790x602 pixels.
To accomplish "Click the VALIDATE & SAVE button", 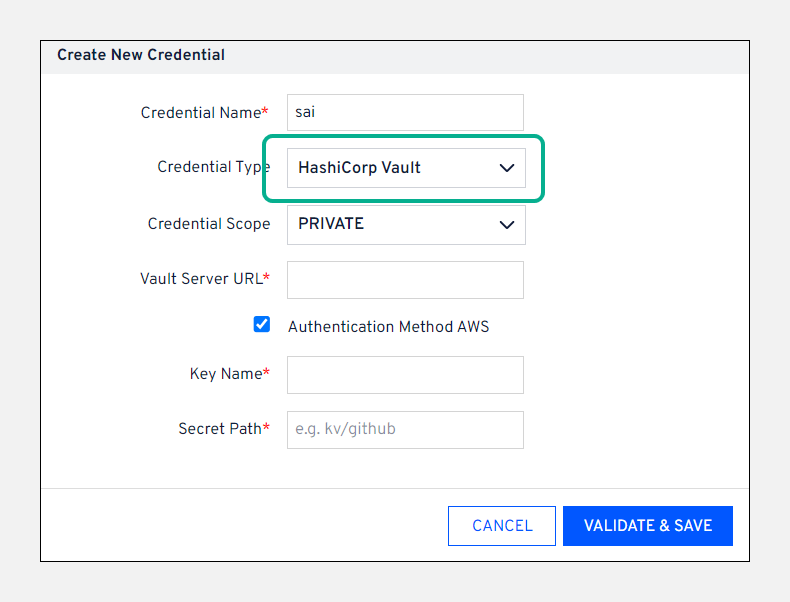I will coord(647,525).
